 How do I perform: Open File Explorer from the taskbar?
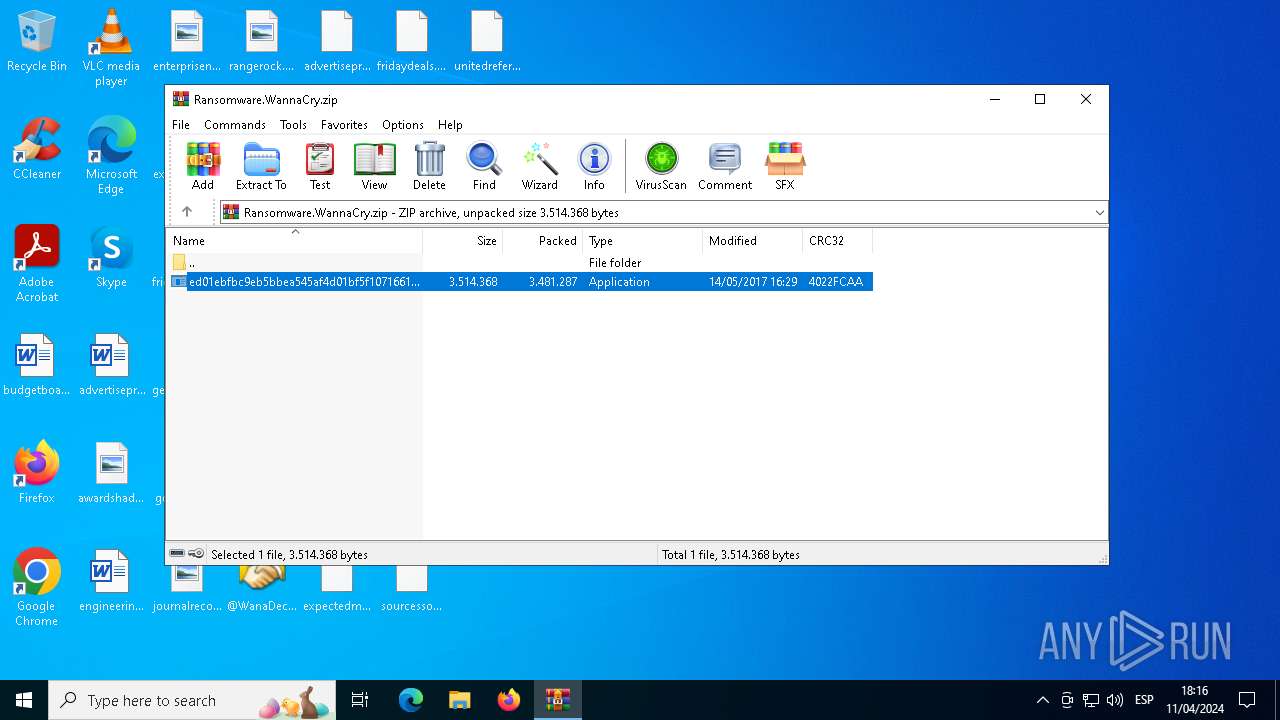[459, 700]
